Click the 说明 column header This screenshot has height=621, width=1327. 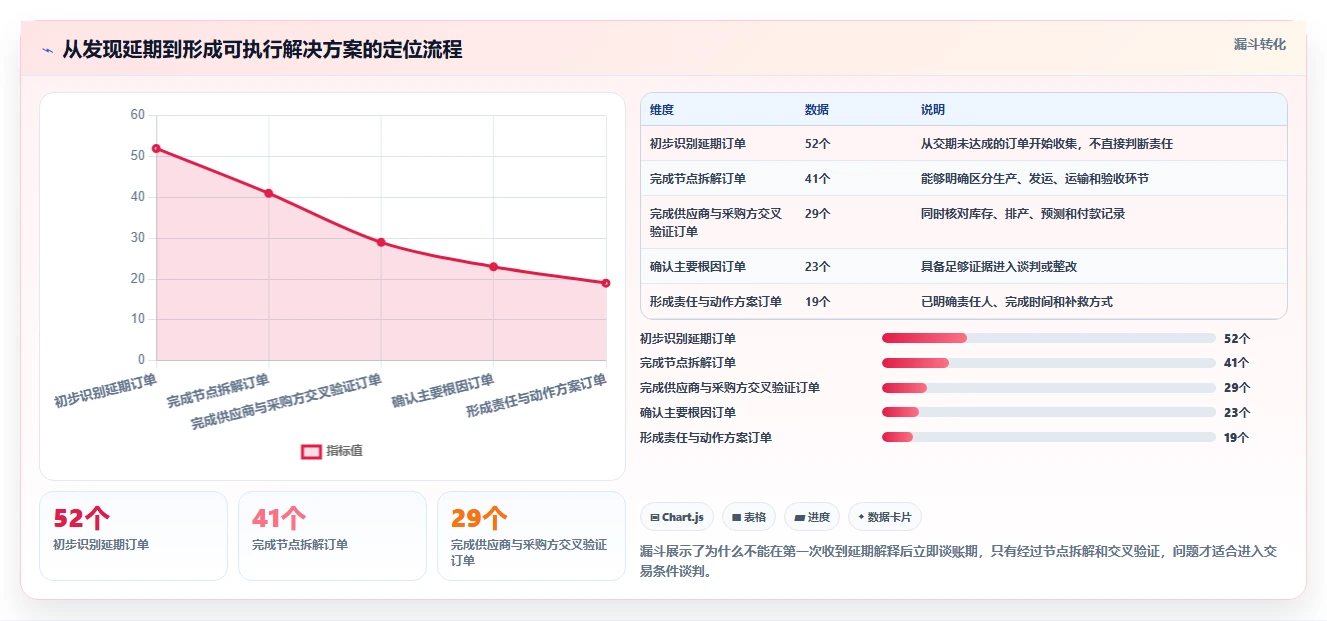[933, 110]
